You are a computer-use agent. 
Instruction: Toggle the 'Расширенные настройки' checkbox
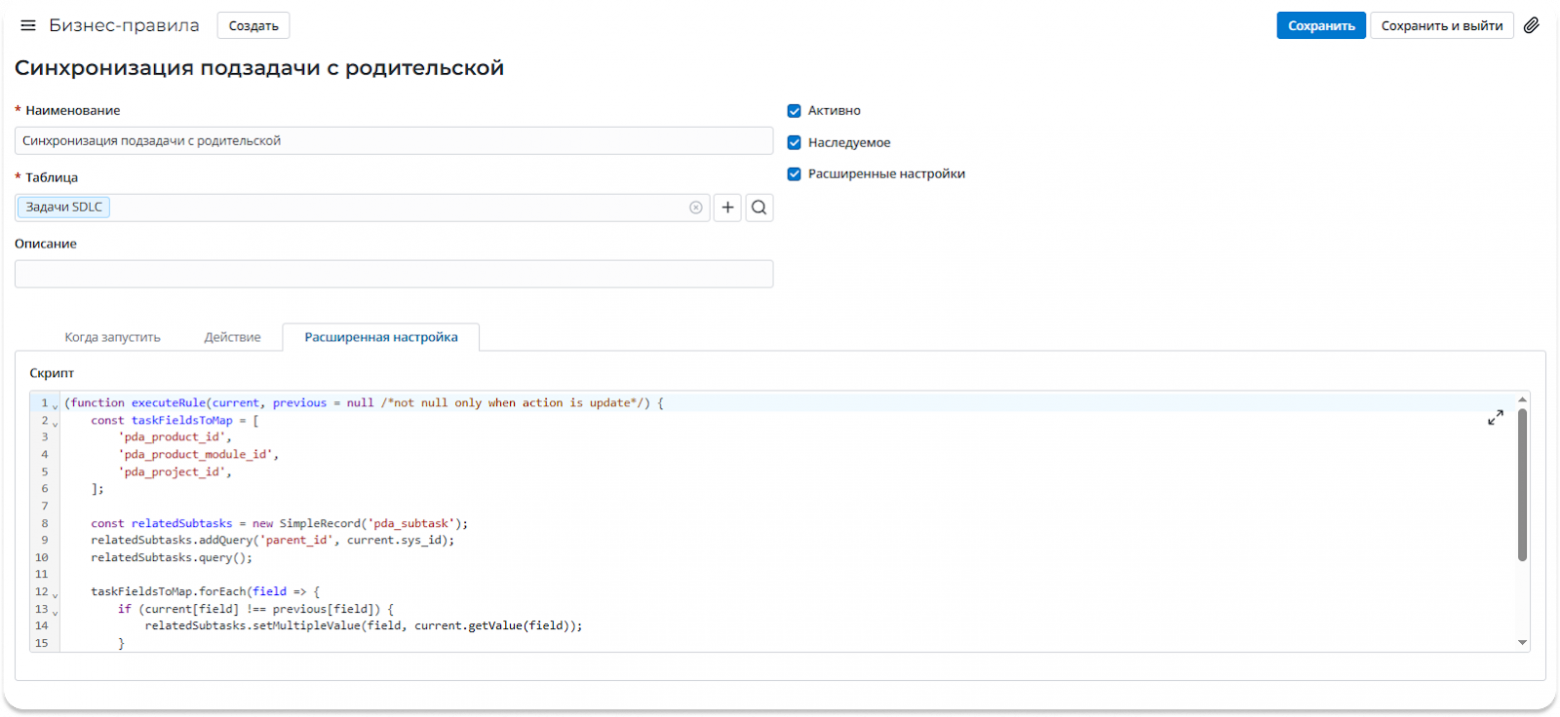tap(794, 174)
